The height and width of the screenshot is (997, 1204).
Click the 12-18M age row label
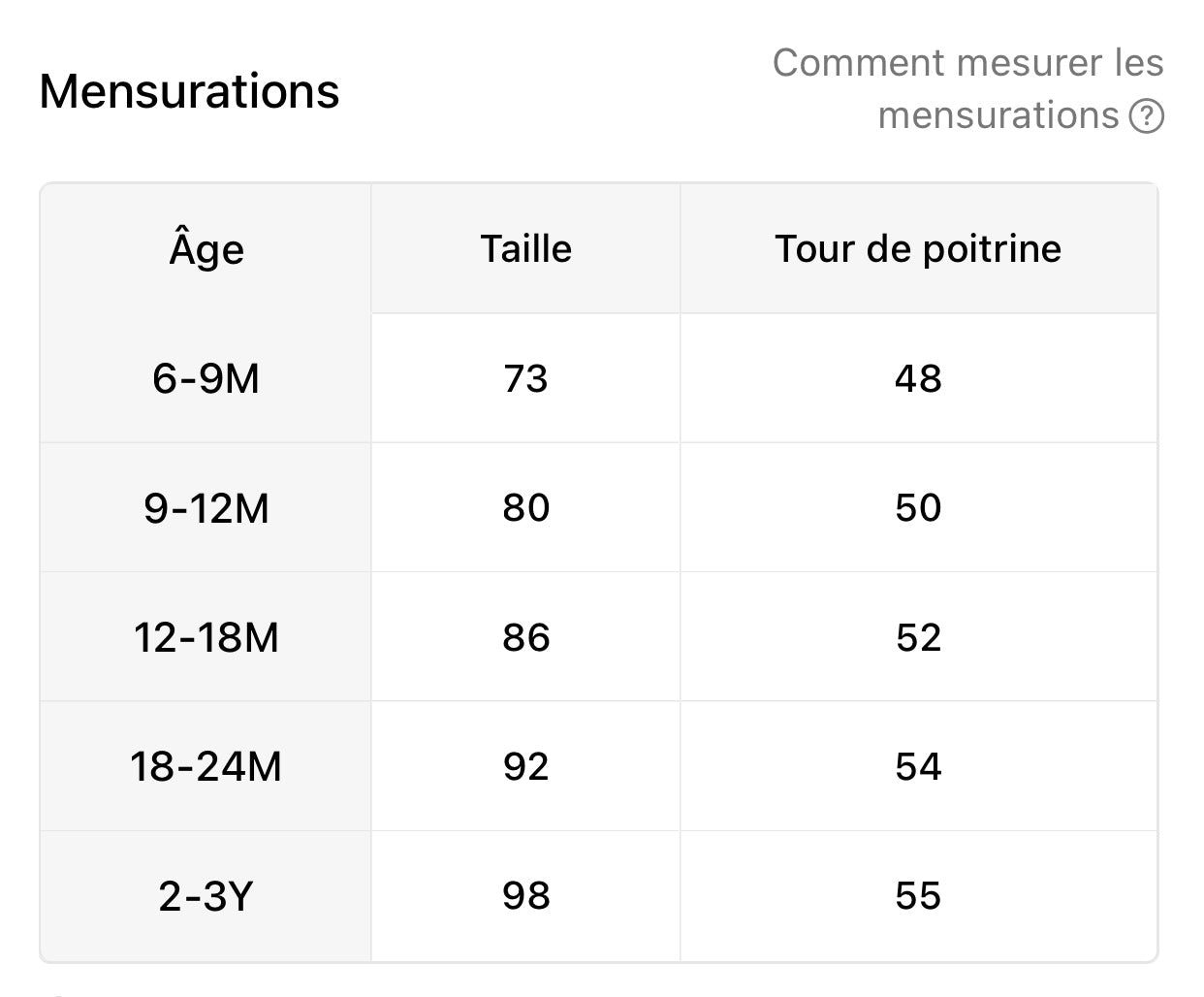(206, 637)
